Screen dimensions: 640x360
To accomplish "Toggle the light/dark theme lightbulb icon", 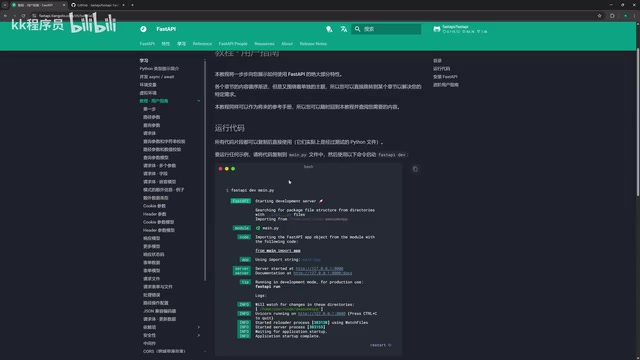I will (329, 29).
